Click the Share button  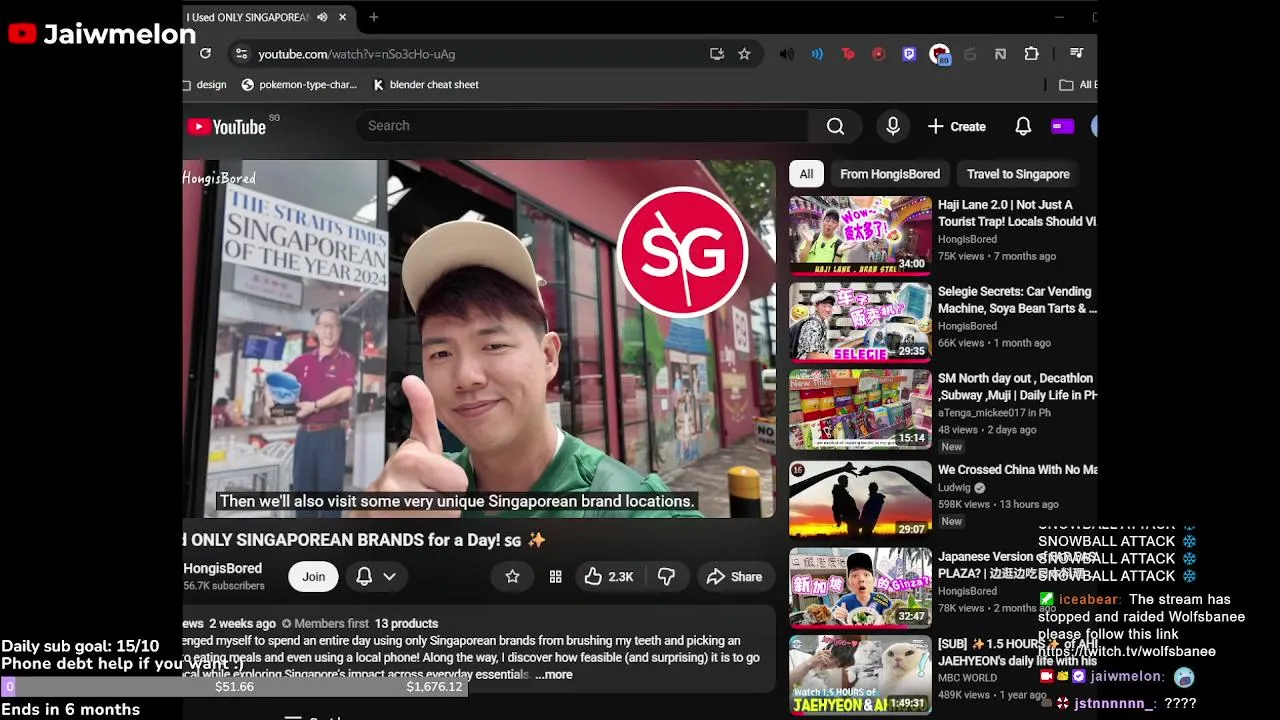(x=735, y=577)
